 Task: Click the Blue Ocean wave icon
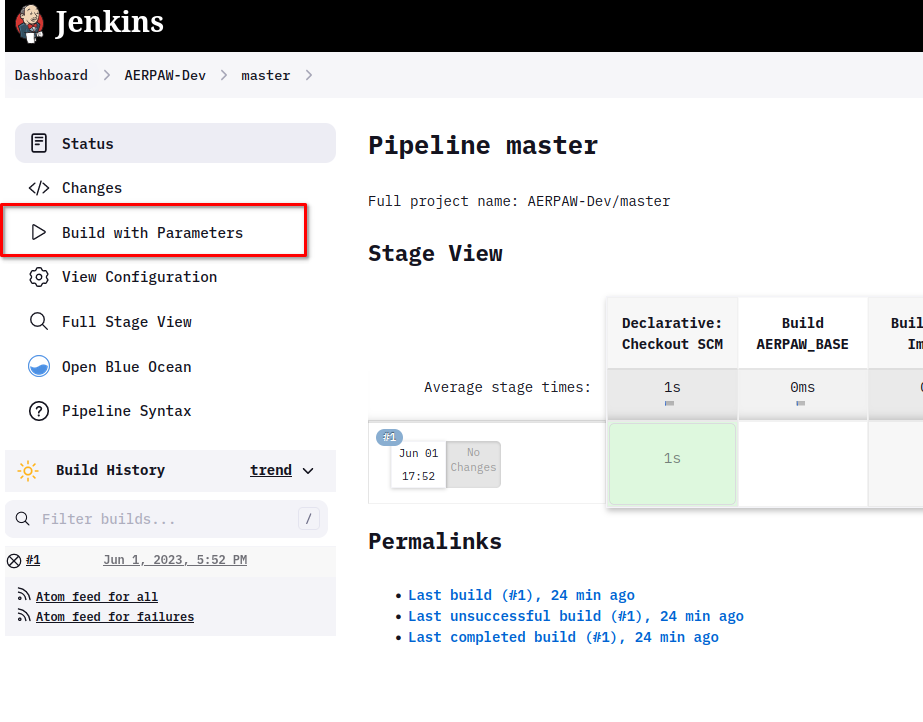click(x=39, y=366)
